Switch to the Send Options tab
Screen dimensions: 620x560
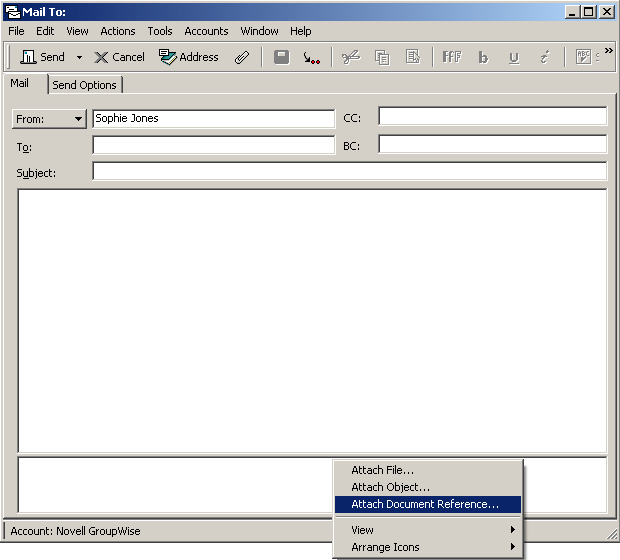tap(85, 85)
